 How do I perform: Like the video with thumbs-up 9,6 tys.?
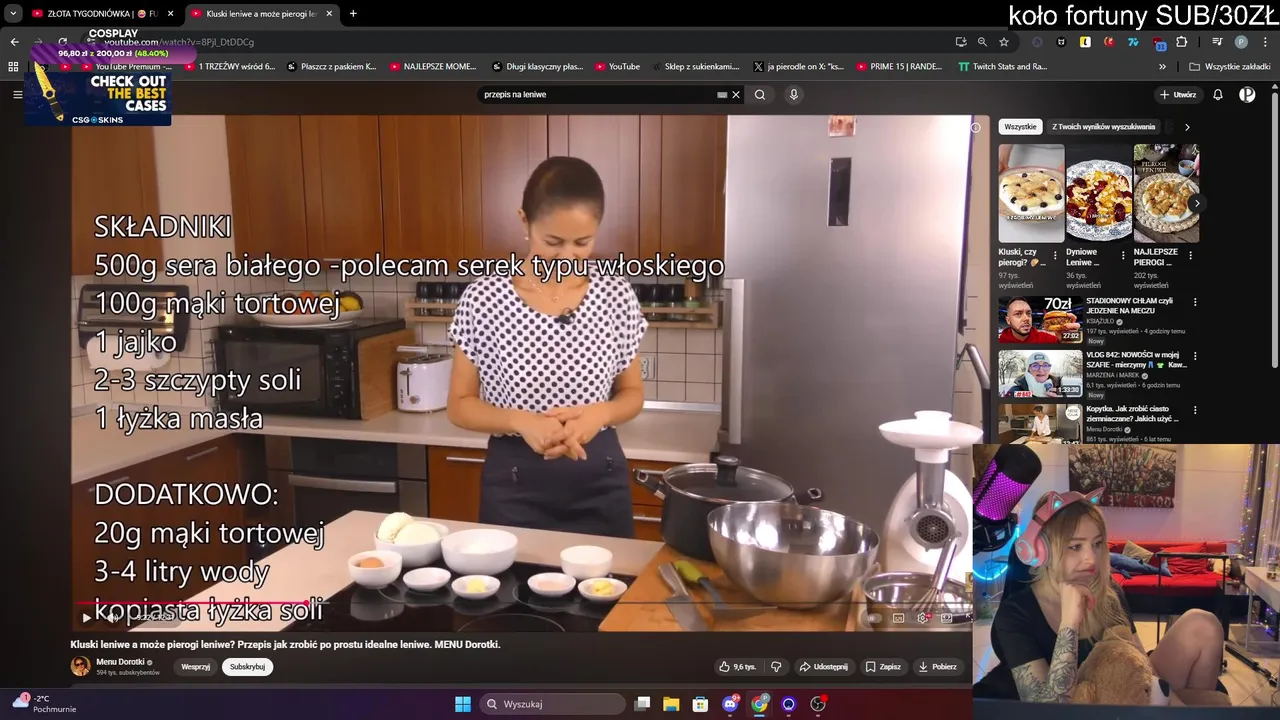[x=739, y=667]
